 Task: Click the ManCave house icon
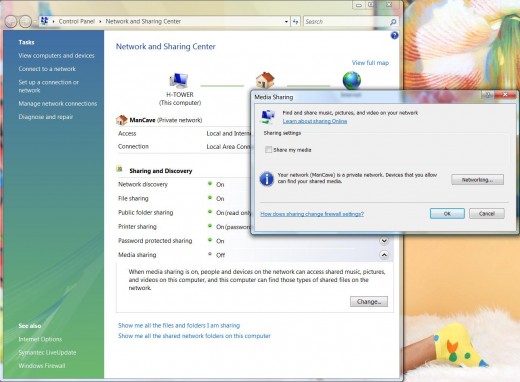[122, 120]
